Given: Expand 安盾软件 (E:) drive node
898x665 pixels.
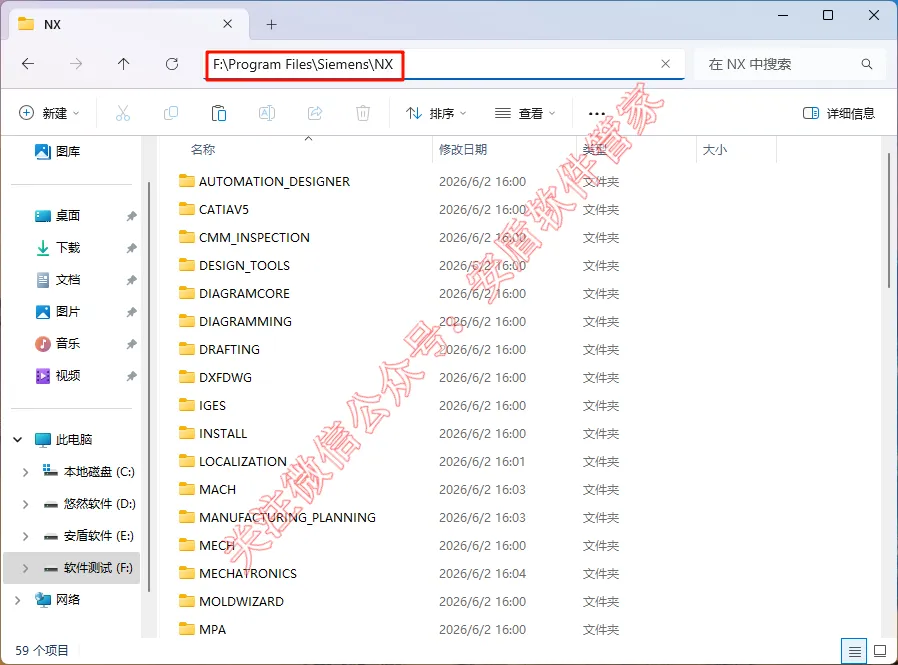Looking at the screenshot, I should tap(25, 536).
